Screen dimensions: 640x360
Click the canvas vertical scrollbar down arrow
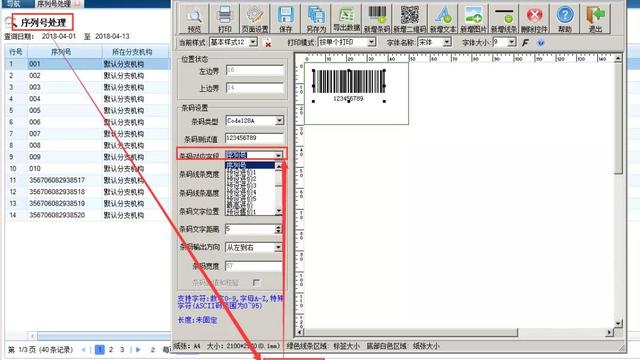(618, 323)
